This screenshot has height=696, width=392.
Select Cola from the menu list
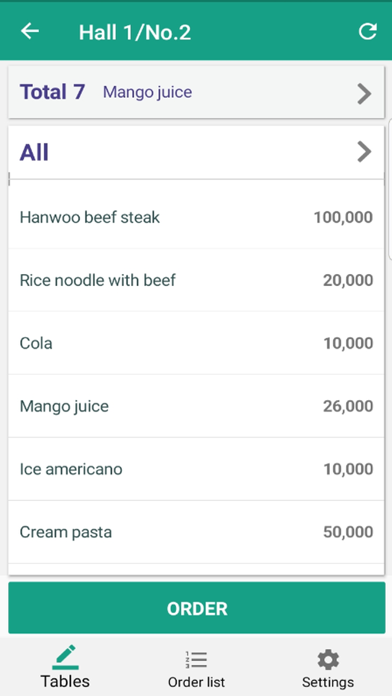coord(196,343)
